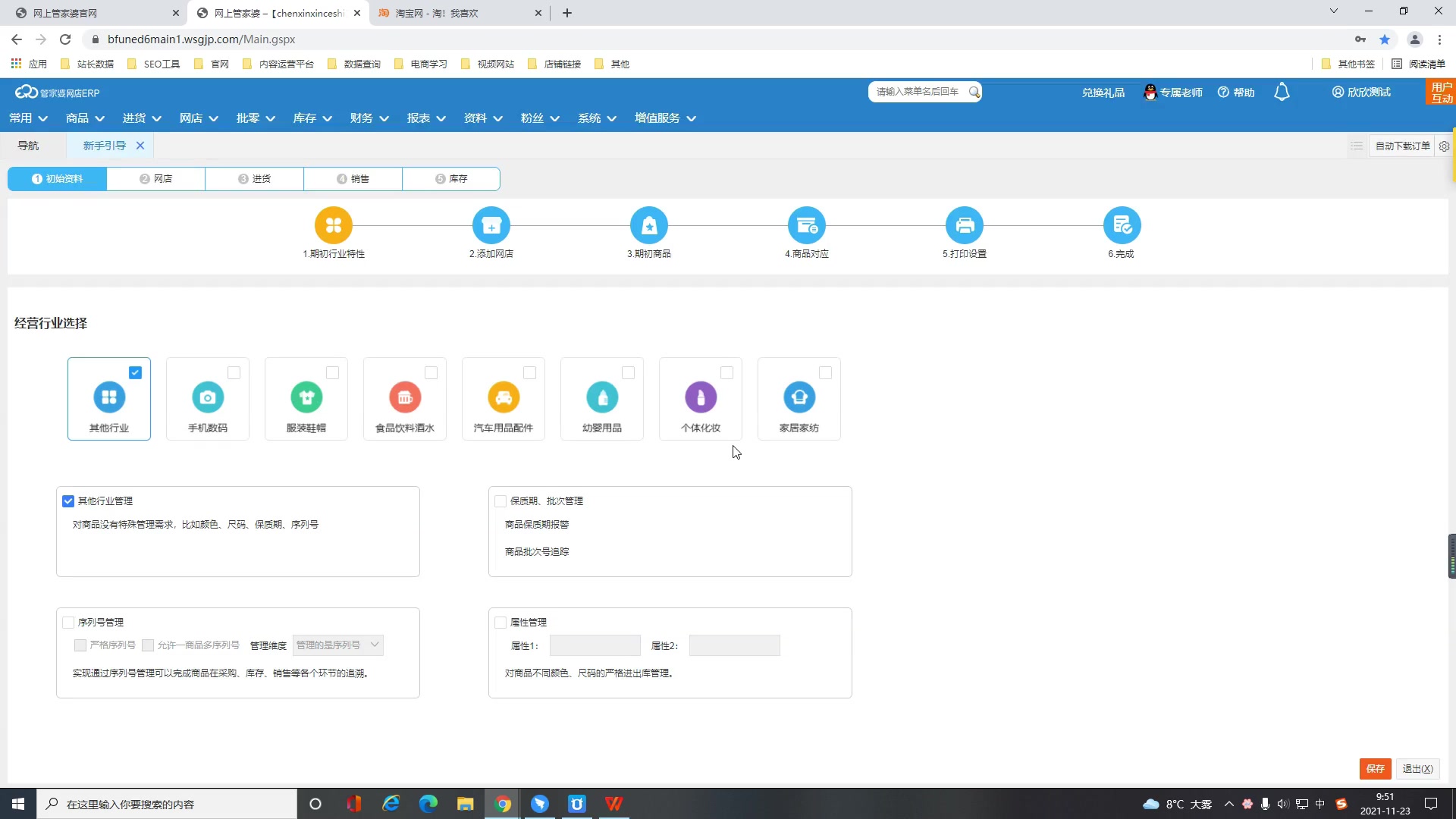Expand the 增值服务 menu
The width and height of the screenshot is (1456, 819).
(665, 118)
